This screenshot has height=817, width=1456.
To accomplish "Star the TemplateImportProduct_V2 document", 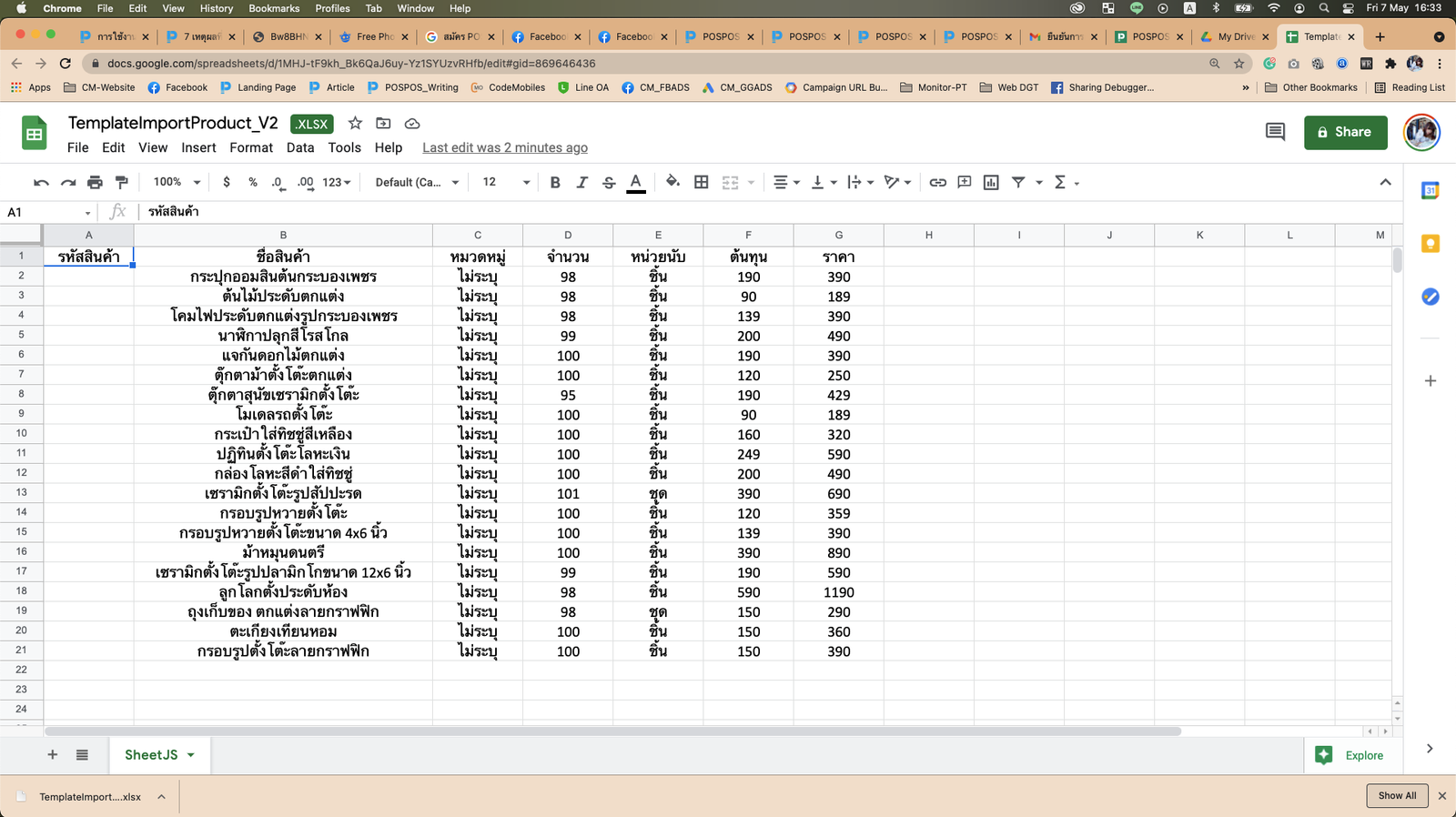I will [x=355, y=124].
